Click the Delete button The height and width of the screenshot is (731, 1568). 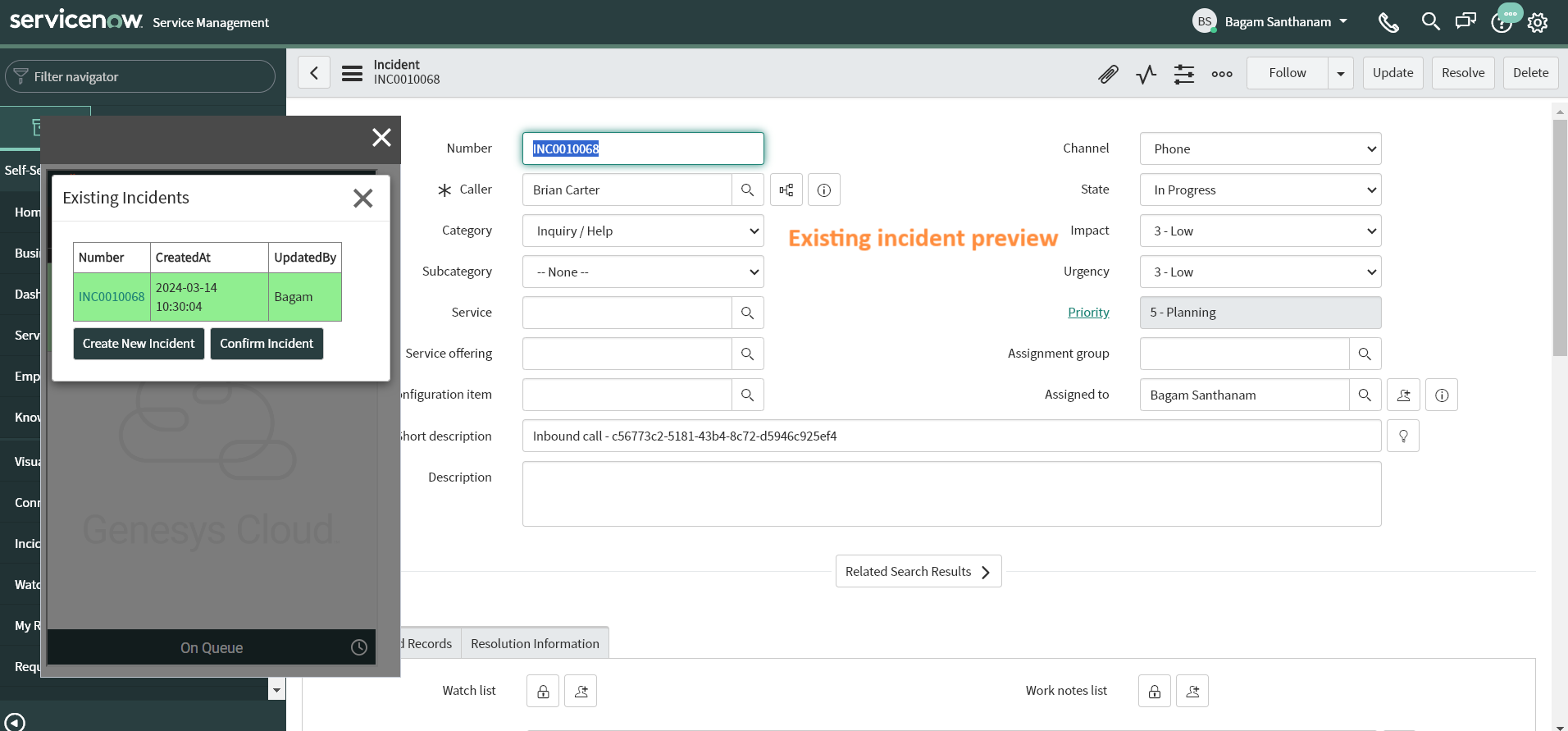(1530, 73)
